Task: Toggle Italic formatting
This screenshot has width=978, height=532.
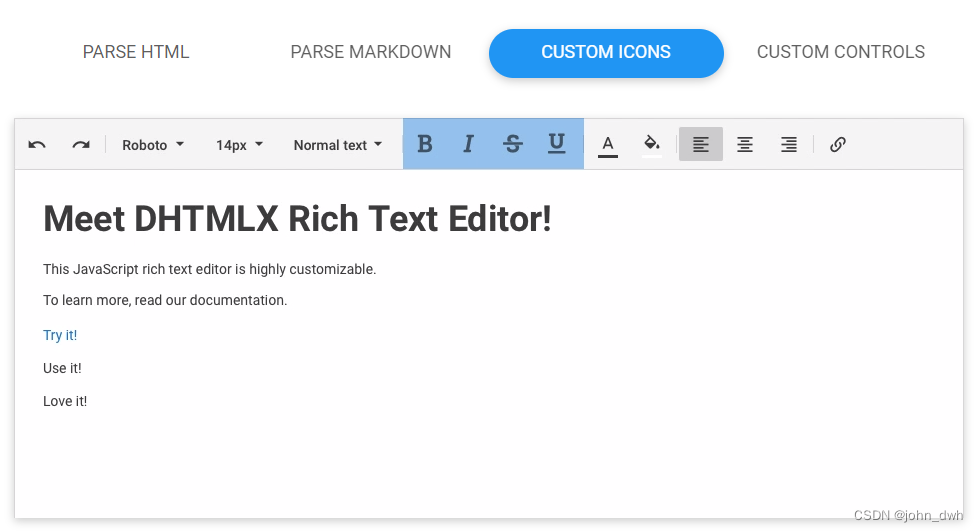Action: 468,144
